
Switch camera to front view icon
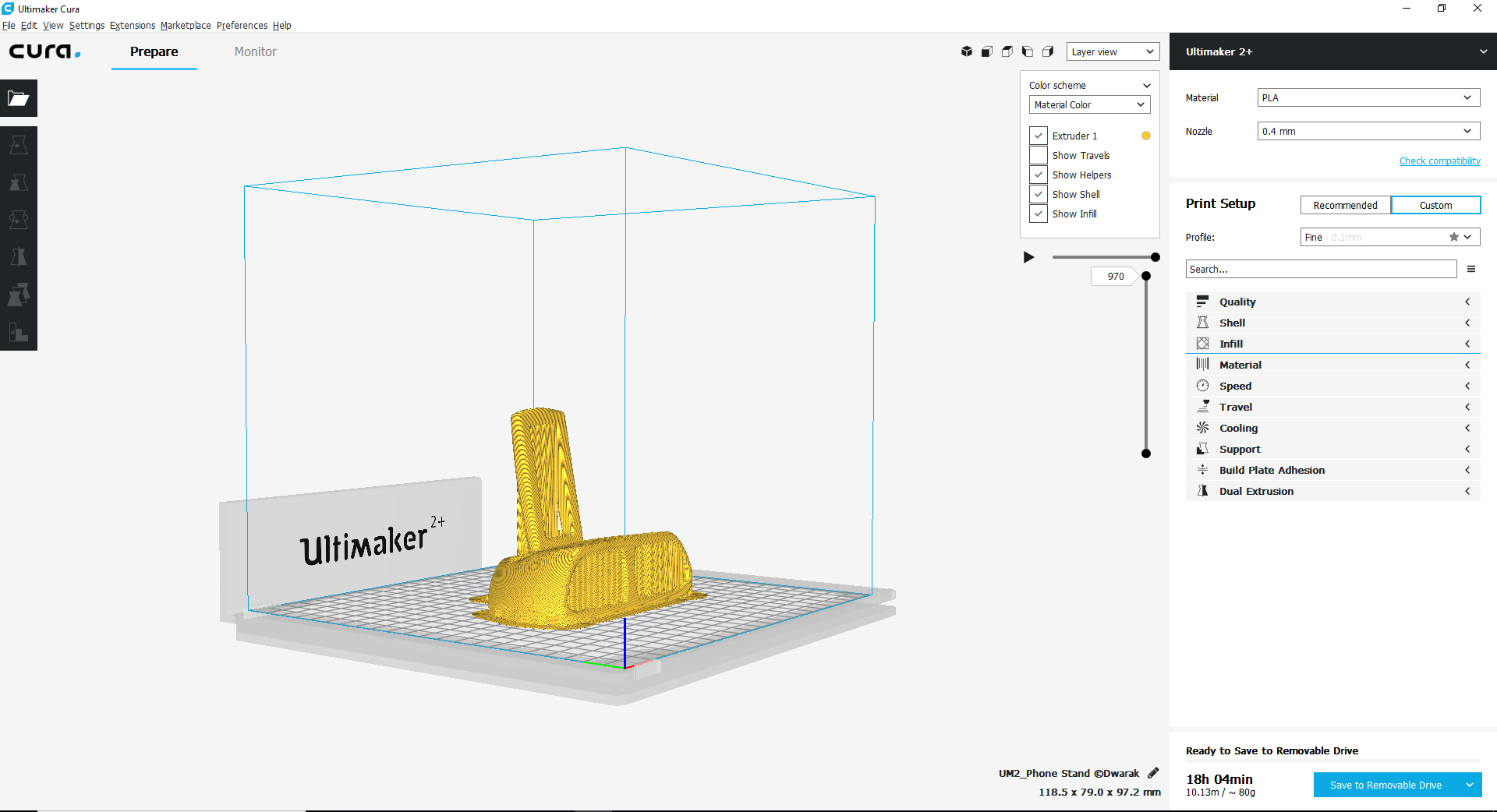coord(987,51)
